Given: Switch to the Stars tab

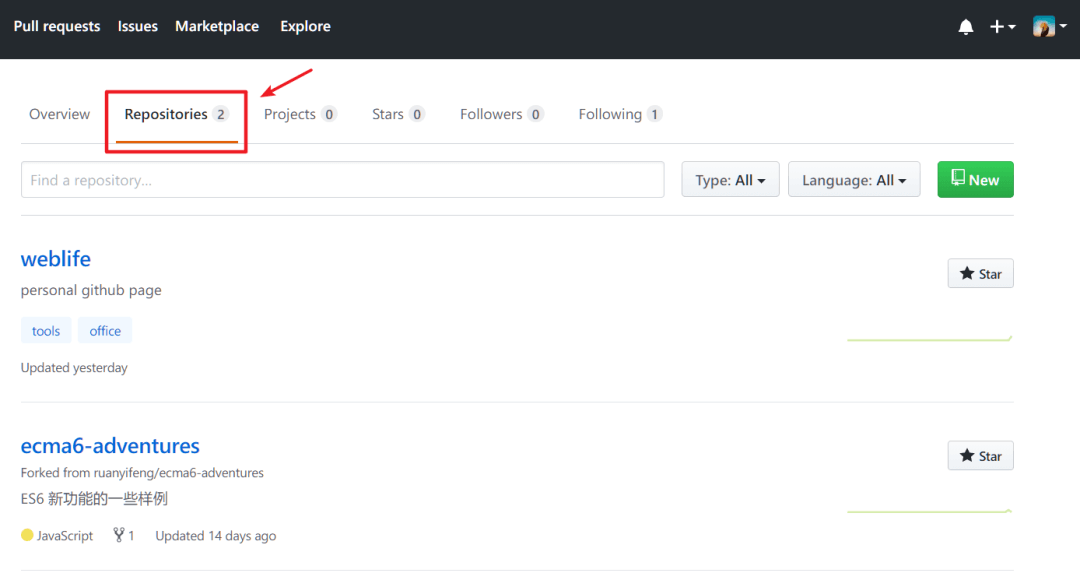Looking at the screenshot, I should click(x=397, y=114).
